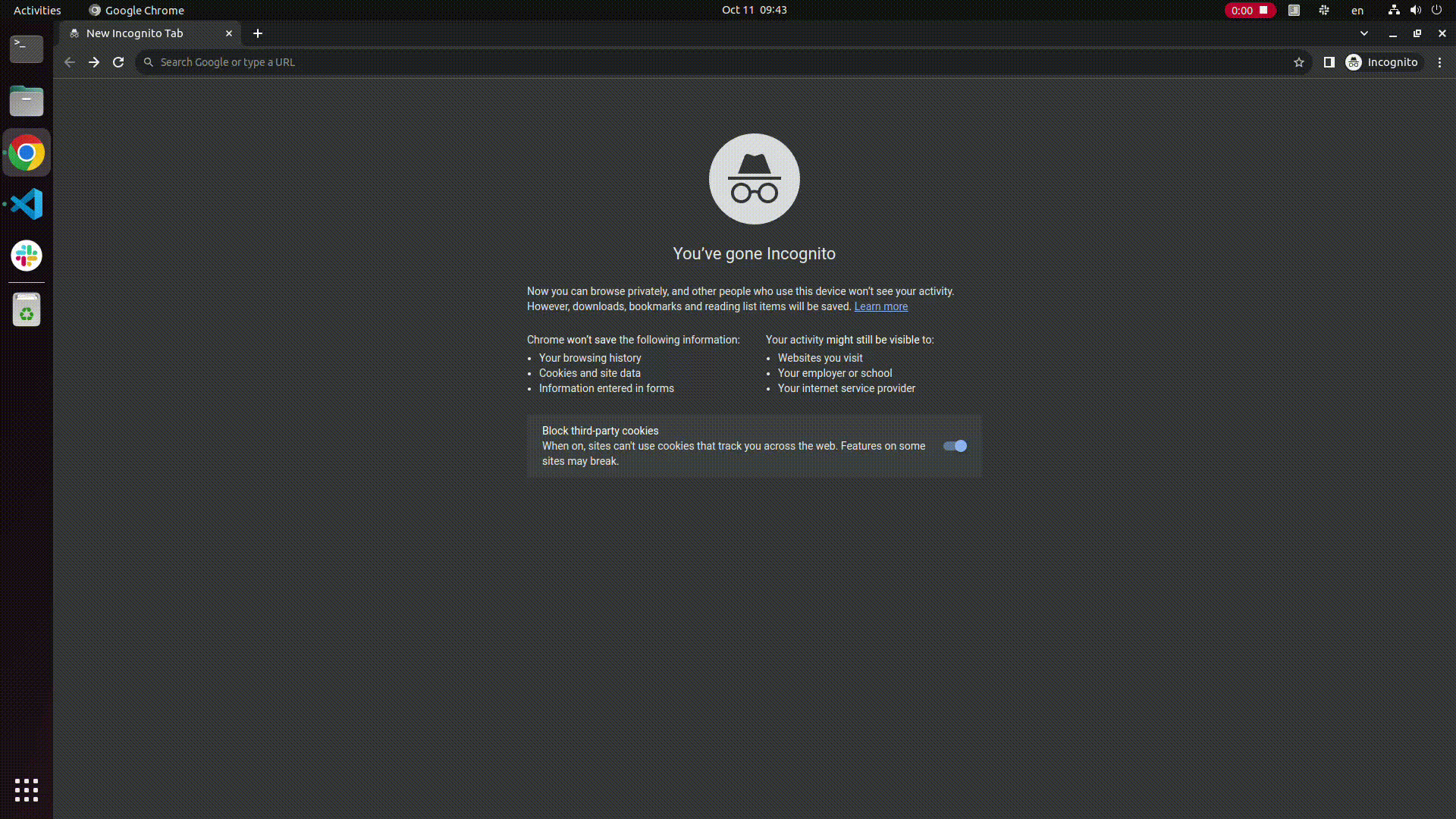Screen dimensions: 1456x819
Task: Bookmark this tab with the star icon
Action: [x=1299, y=62]
